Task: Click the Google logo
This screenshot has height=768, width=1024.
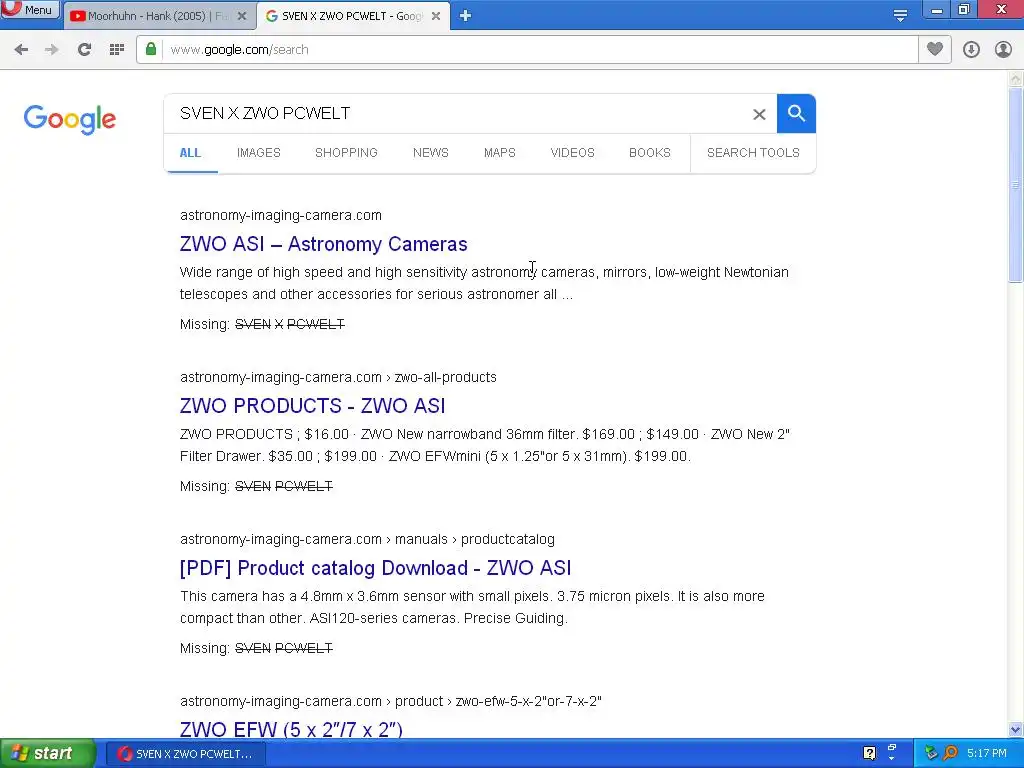Action: tap(70, 120)
